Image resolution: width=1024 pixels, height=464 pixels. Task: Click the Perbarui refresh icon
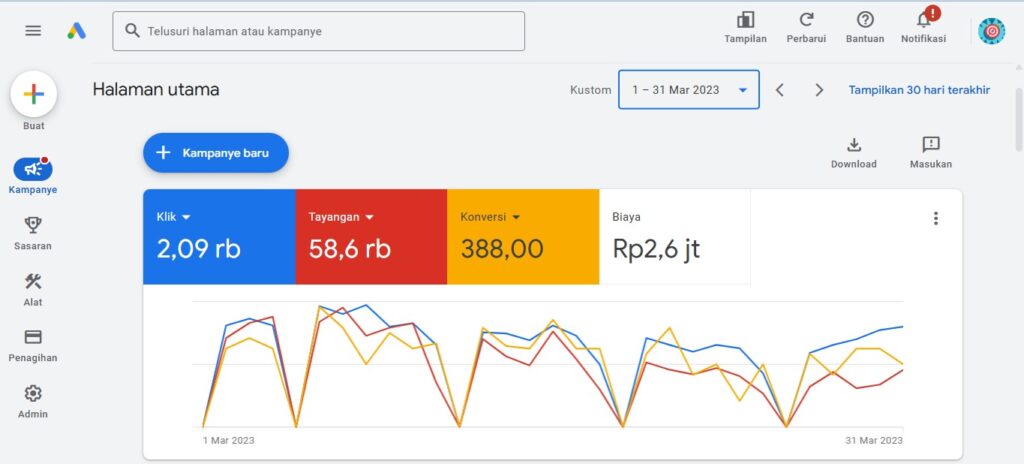[806, 20]
